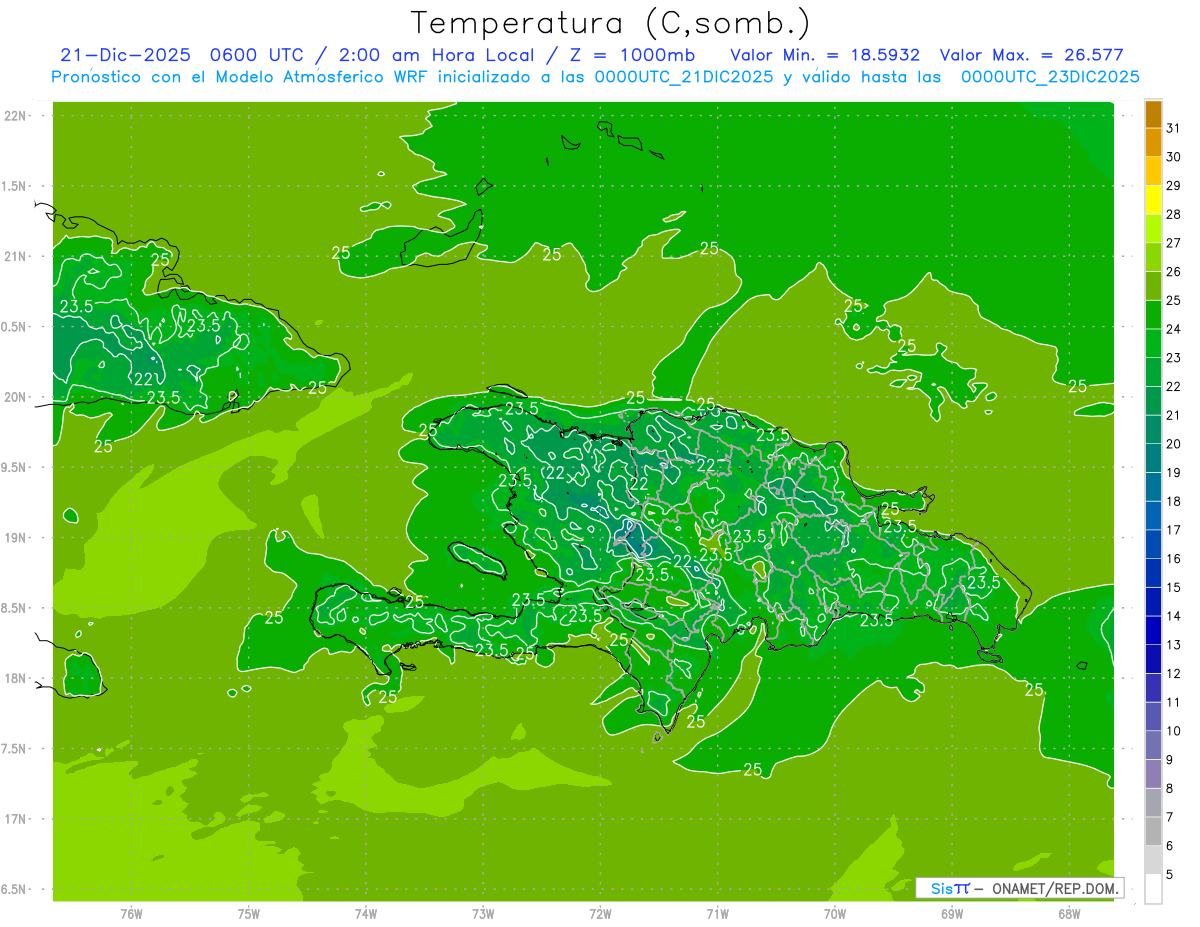Click the 20 label on the color scale
The width and height of the screenshot is (1200, 927).
click(x=1173, y=444)
